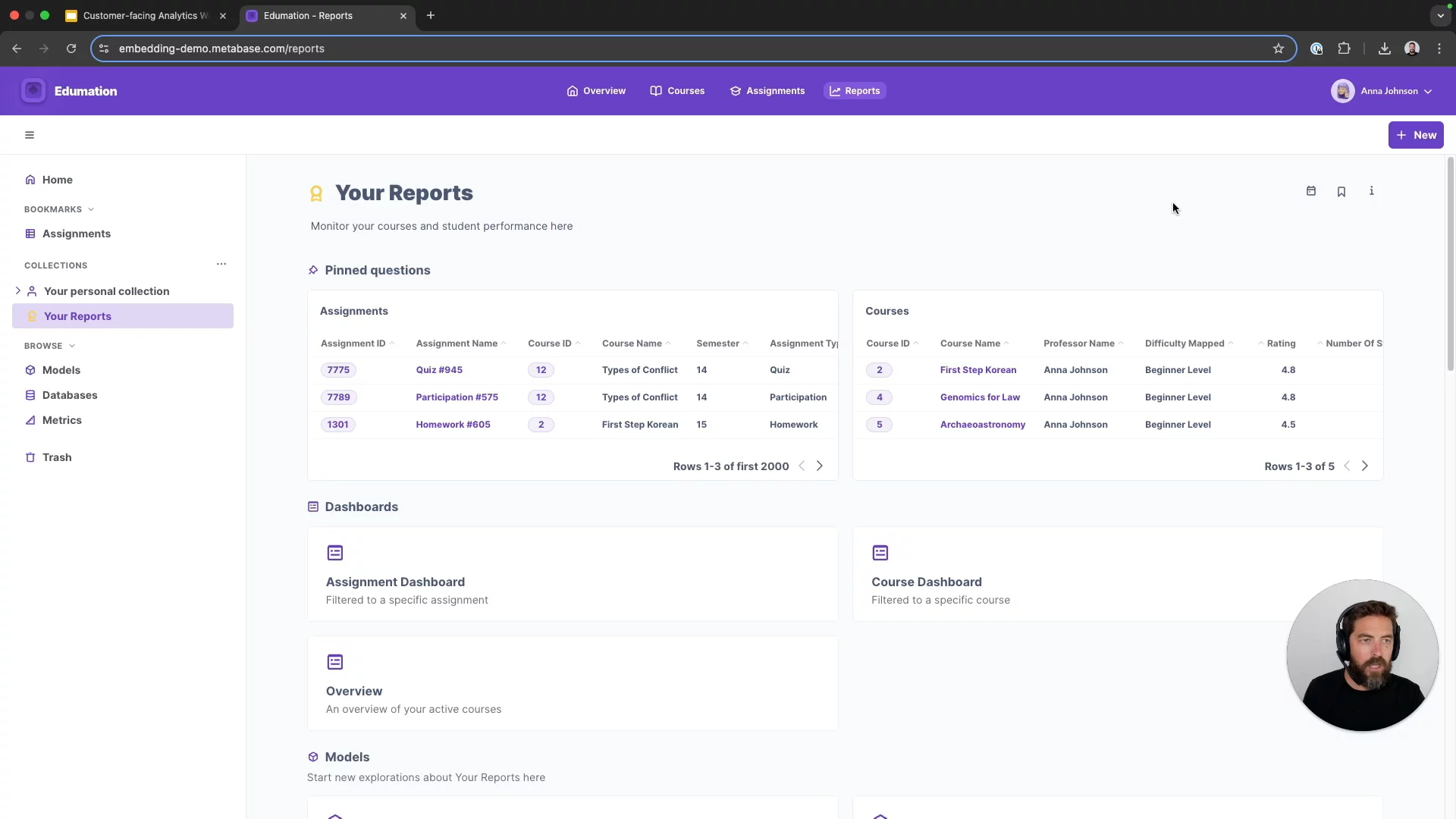Click the calendar events icon near the title

pyautogui.click(x=1310, y=191)
